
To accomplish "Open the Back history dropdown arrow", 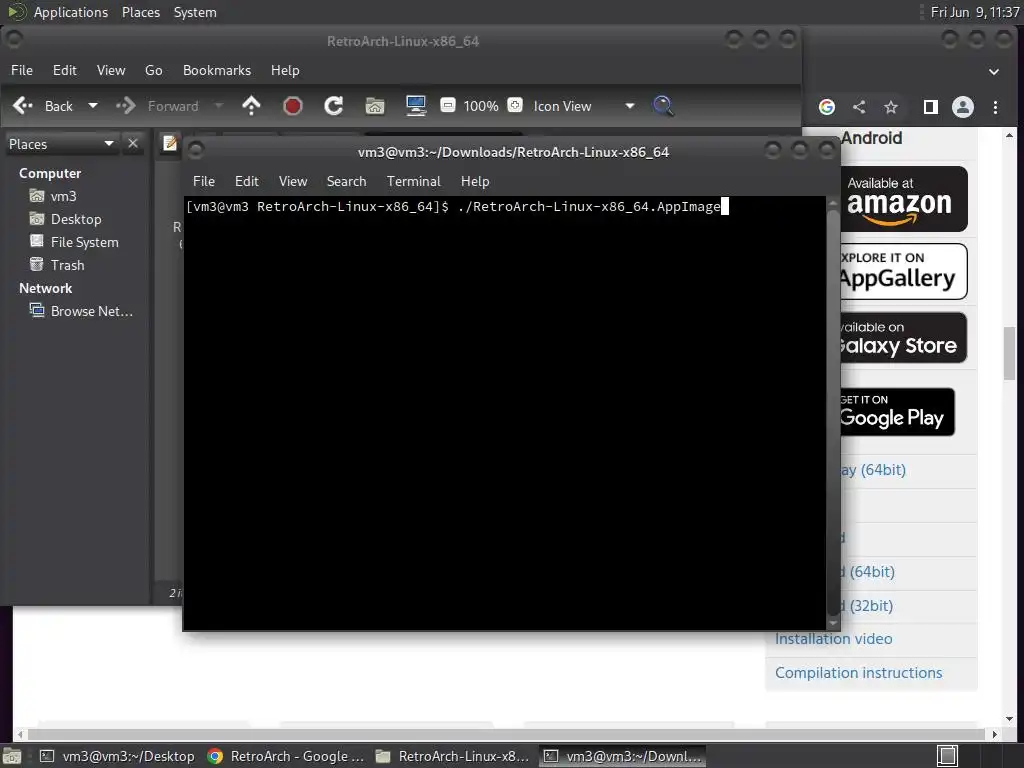I will pos(93,106).
